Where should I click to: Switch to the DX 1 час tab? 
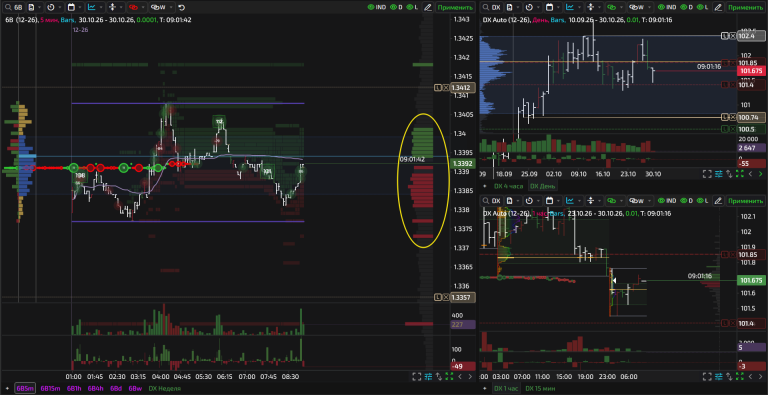pos(505,388)
